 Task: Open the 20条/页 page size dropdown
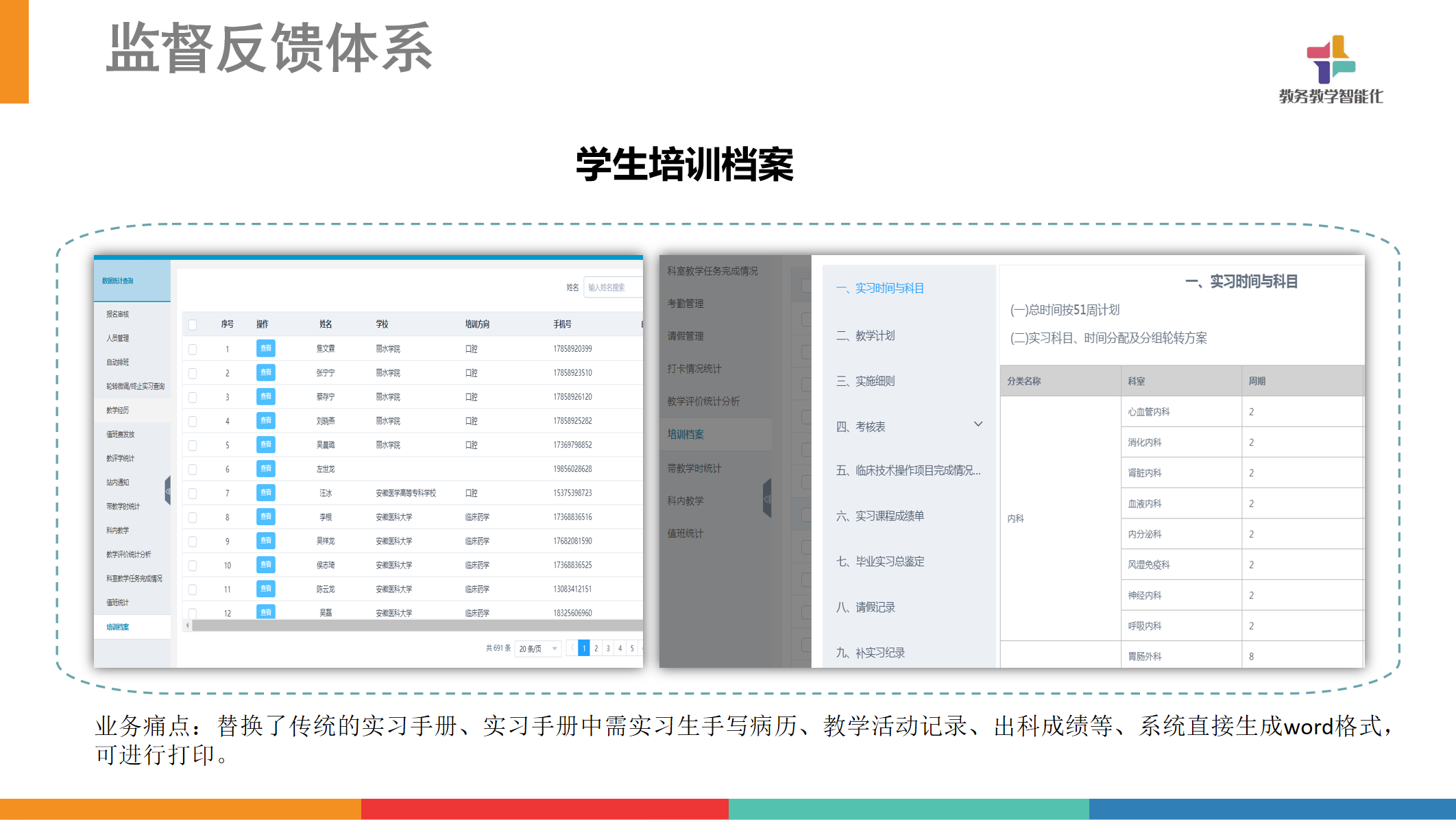pyautogui.click(x=538, y=648)
